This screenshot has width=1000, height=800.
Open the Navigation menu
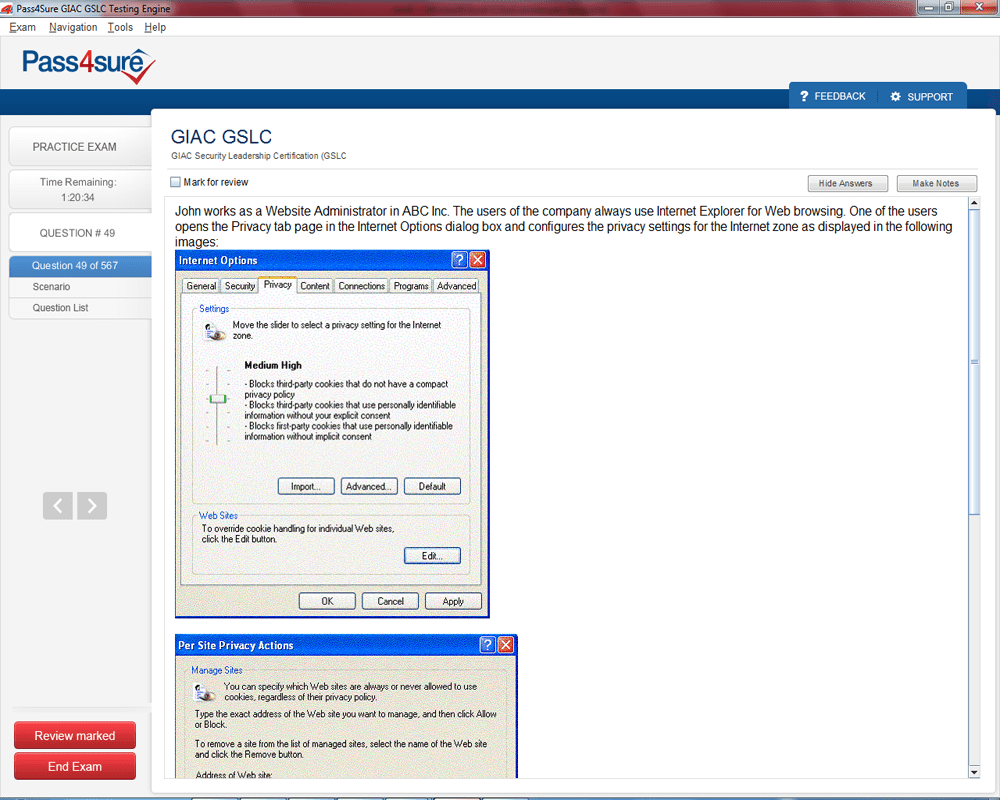click(73, 27)
